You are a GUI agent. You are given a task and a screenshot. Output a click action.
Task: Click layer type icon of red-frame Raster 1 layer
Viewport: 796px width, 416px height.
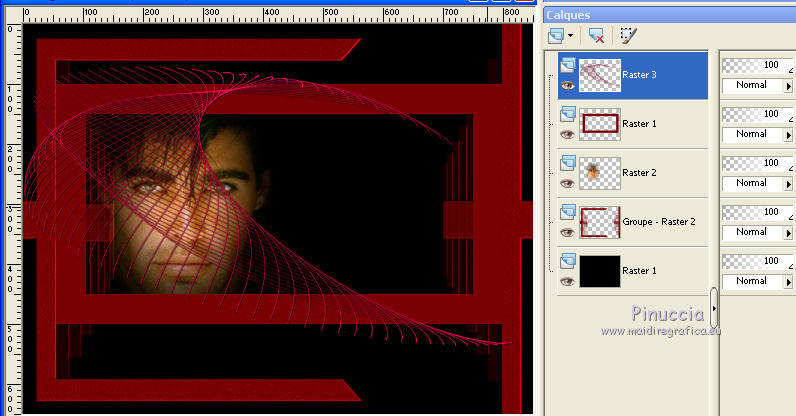[567, 115]
